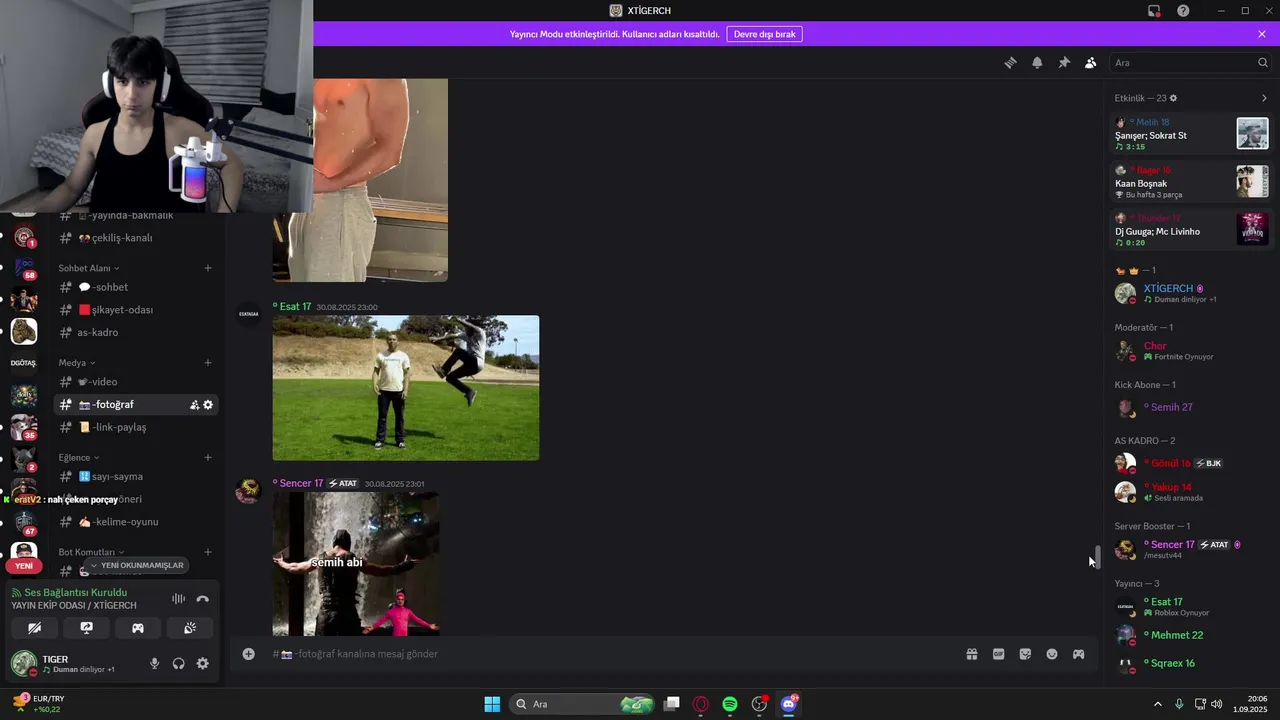The height and width of the screenshot is (720, 1280).
Task: Click the red YENİ server badge
Action: pyautogui.click(x=24, y=566)
